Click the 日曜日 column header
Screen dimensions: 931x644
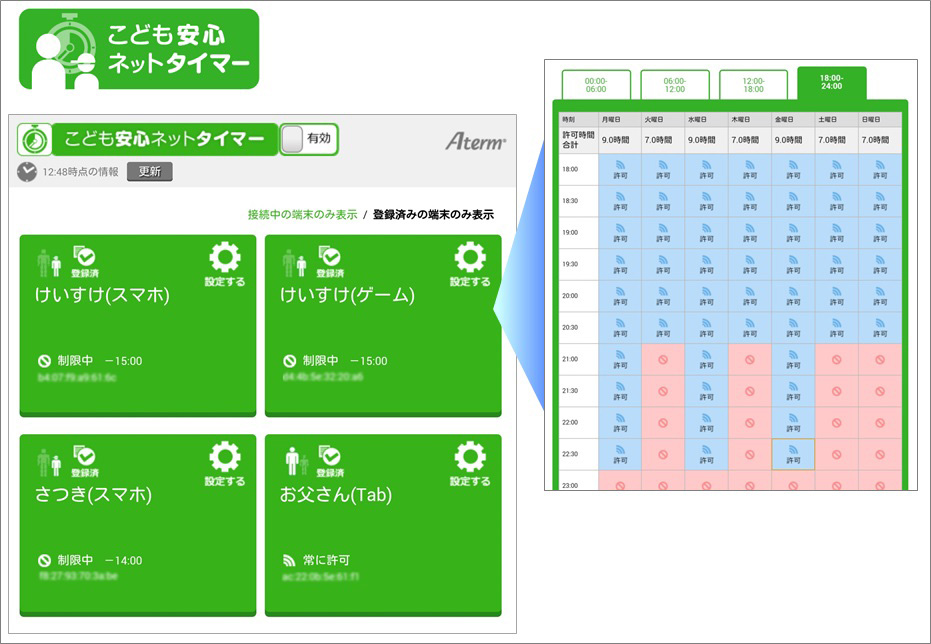coord(880,119)
